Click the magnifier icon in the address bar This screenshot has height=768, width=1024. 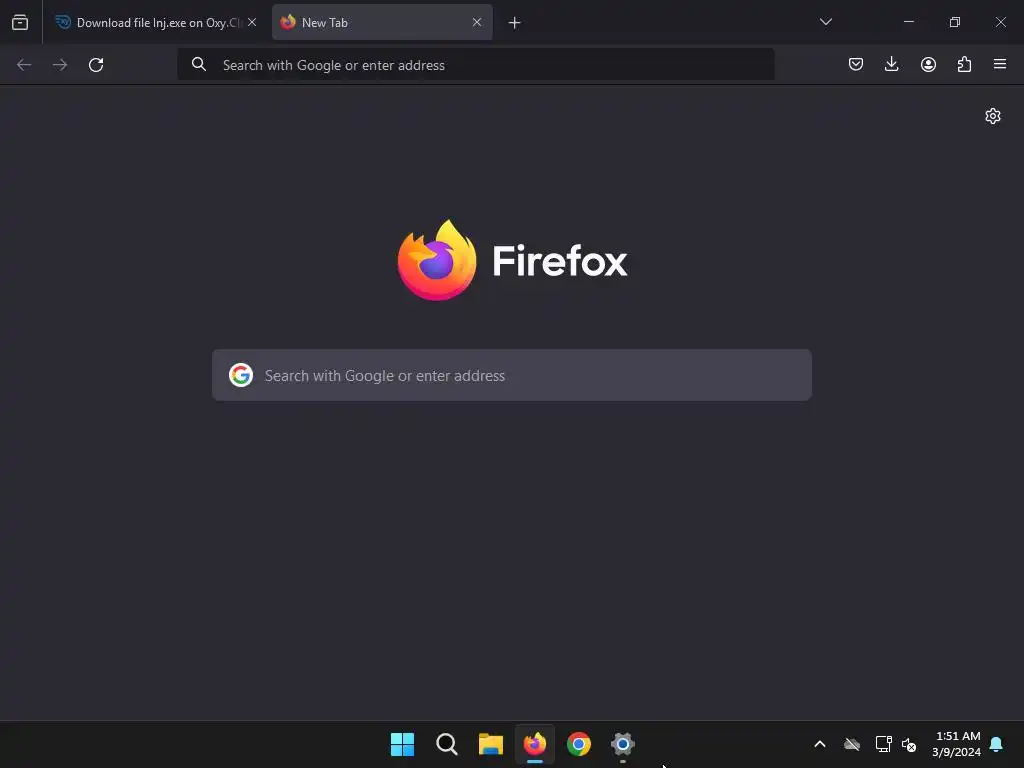point(199,64)
